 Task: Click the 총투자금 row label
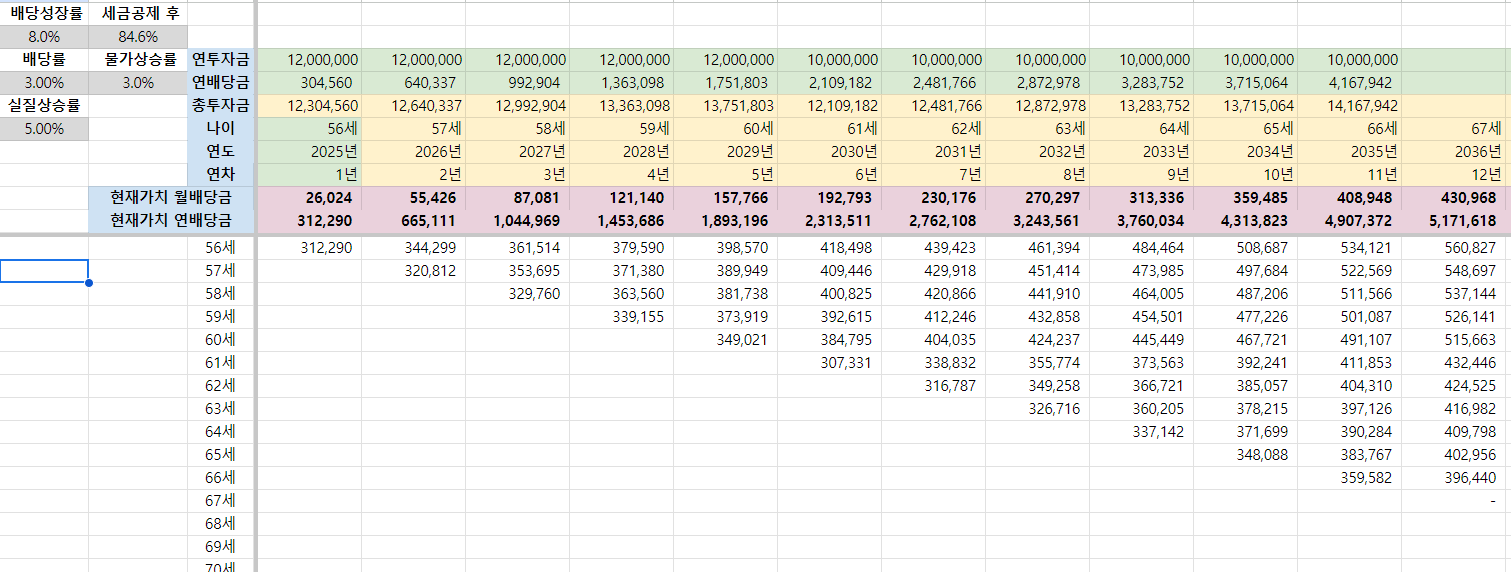click(x=221, y=105)
